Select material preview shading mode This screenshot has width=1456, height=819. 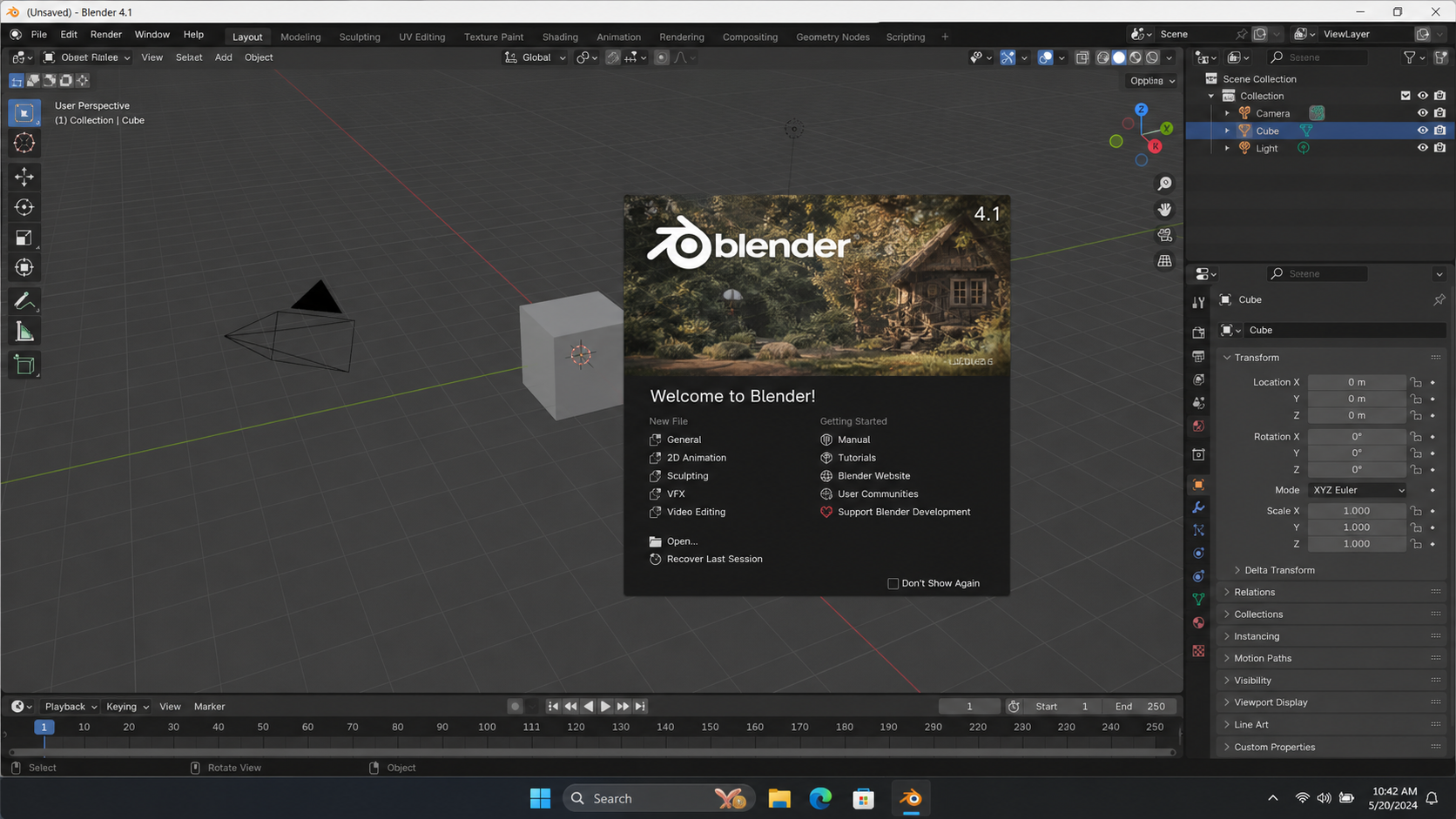click(1136, 57)
